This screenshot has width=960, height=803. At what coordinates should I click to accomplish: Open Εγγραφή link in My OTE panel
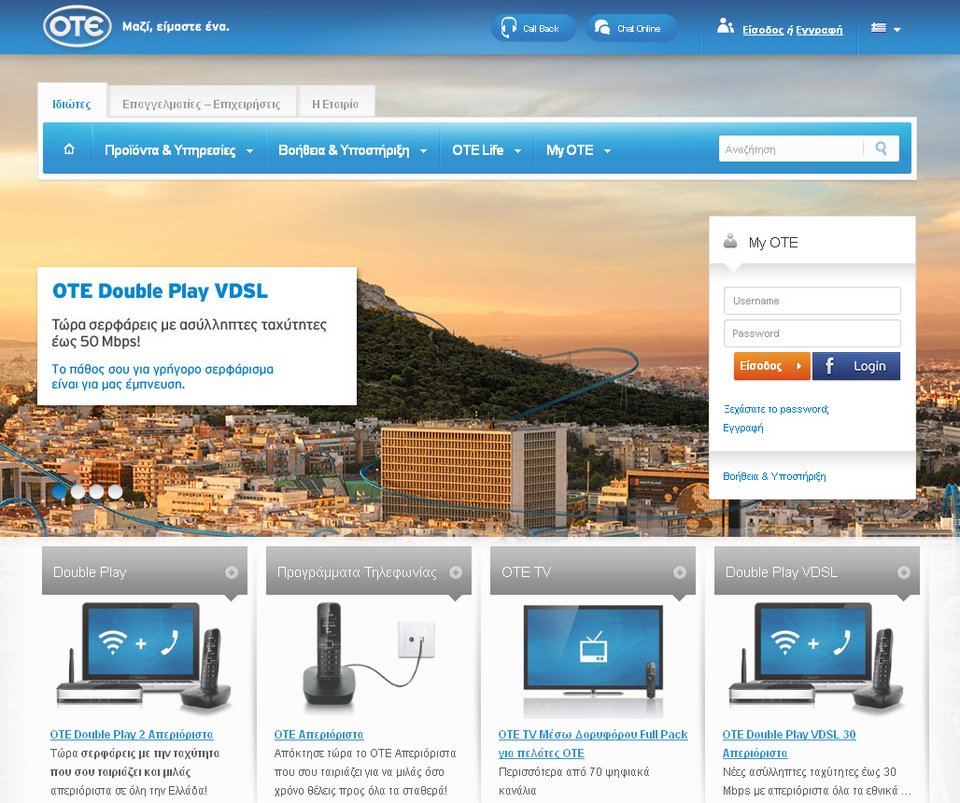click(743, 428)
